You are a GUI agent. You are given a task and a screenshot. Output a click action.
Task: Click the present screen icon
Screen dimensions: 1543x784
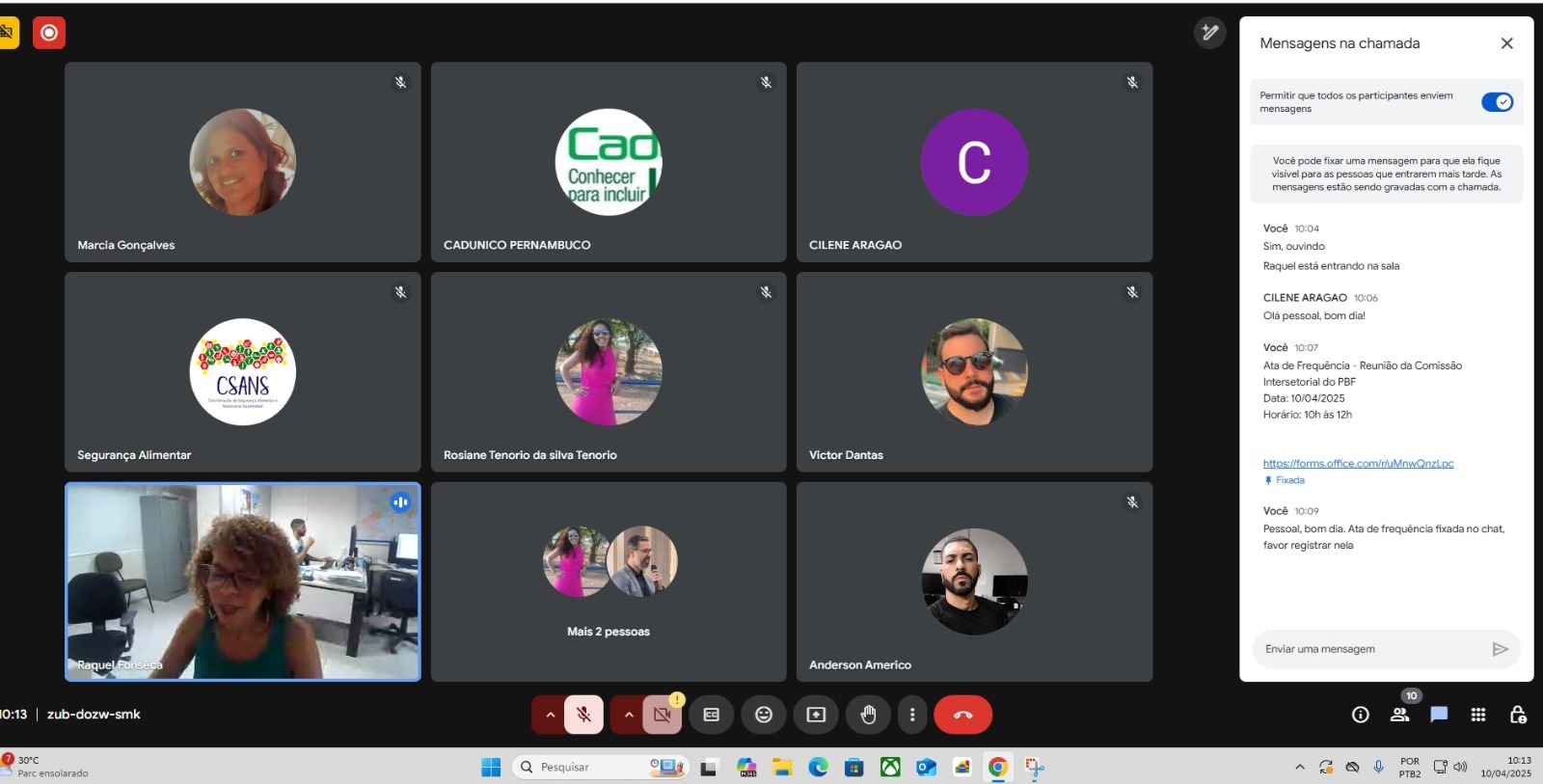point(816,715)
